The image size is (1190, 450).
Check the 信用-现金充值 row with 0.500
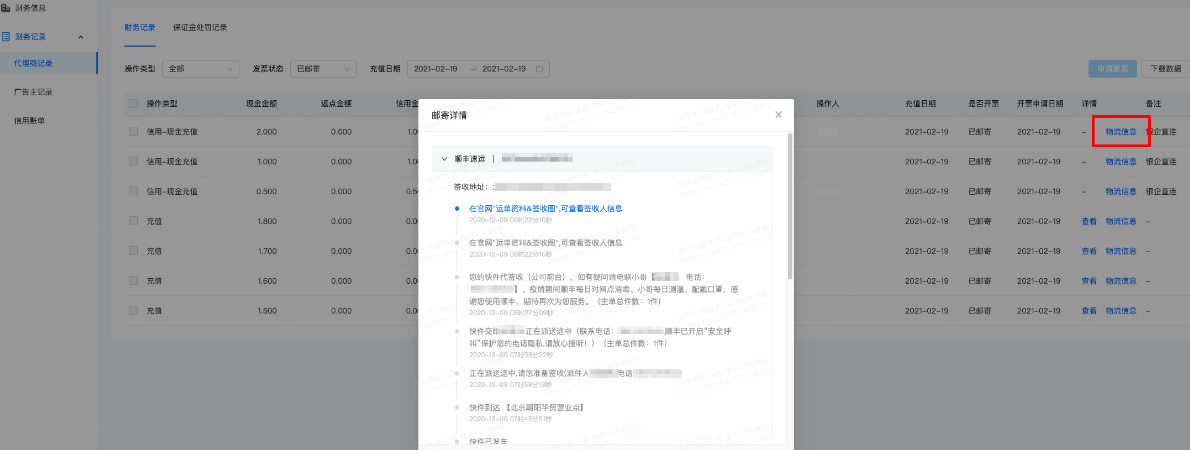[134, 191]
